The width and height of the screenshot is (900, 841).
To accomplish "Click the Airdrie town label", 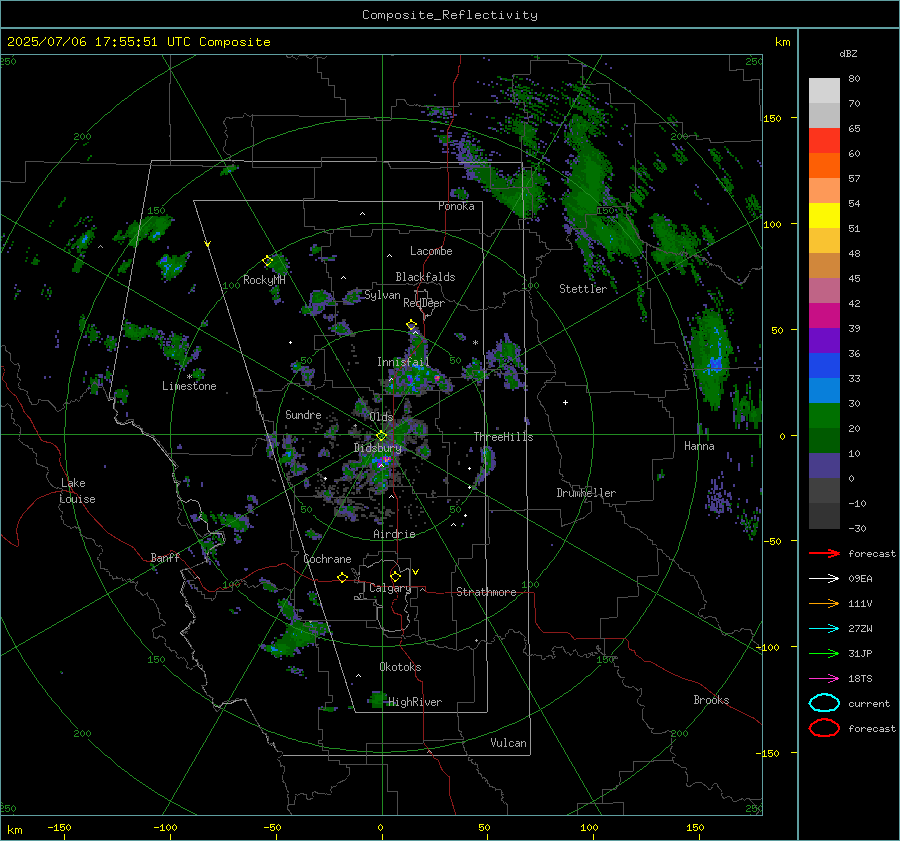I will (394, 534).
